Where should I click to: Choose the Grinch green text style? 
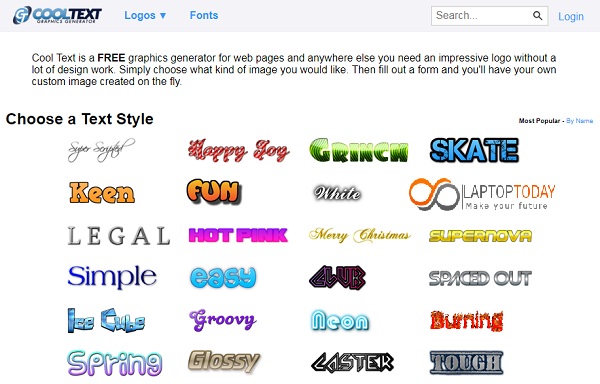pos(359,150)
